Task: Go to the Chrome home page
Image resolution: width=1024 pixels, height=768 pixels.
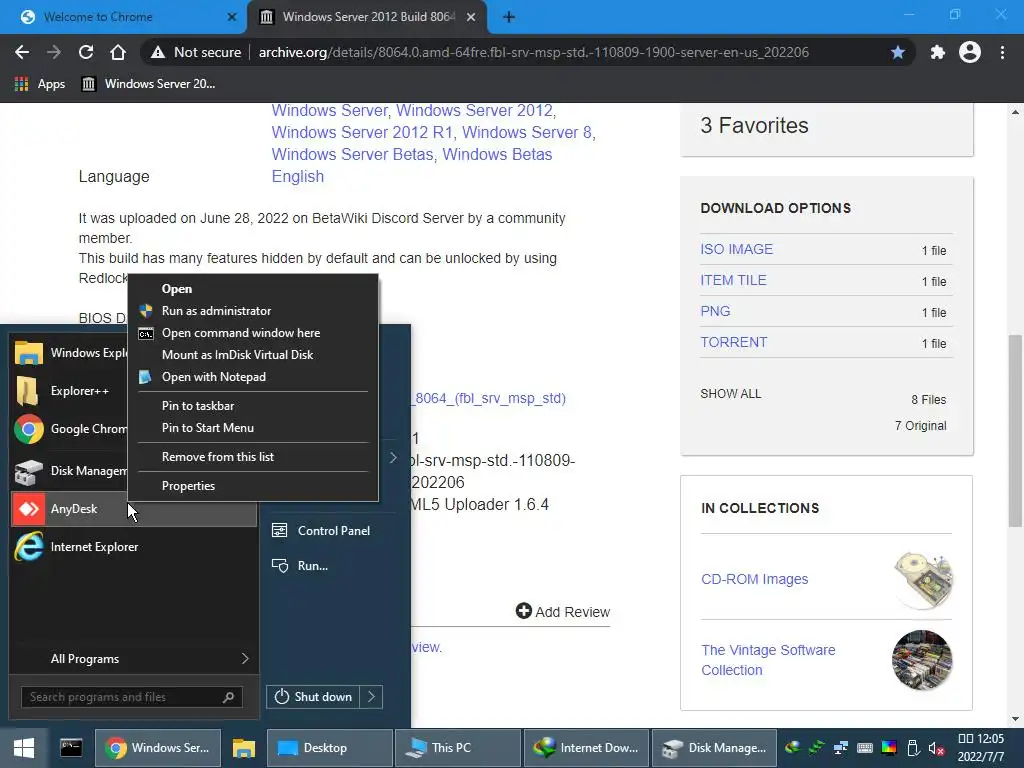Action: [x=118, y=52]
